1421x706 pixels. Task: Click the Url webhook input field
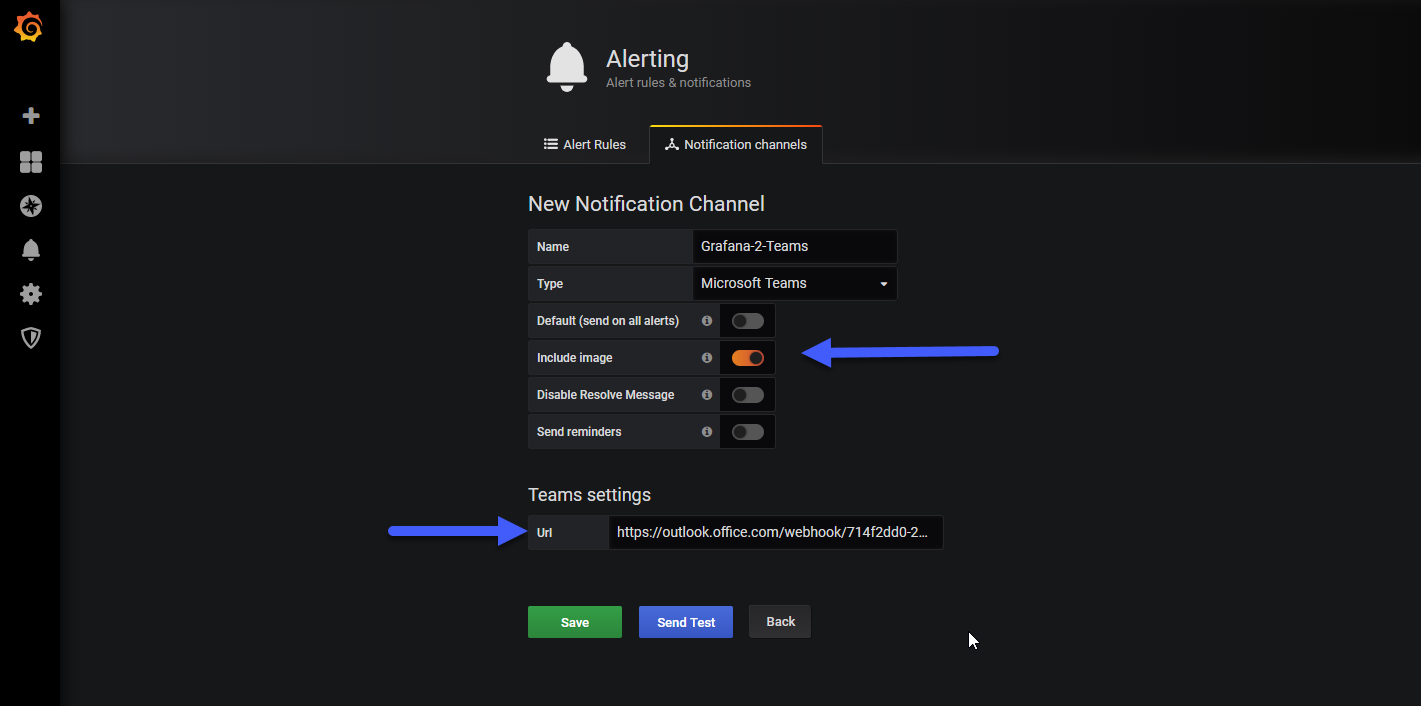point(775,533)
